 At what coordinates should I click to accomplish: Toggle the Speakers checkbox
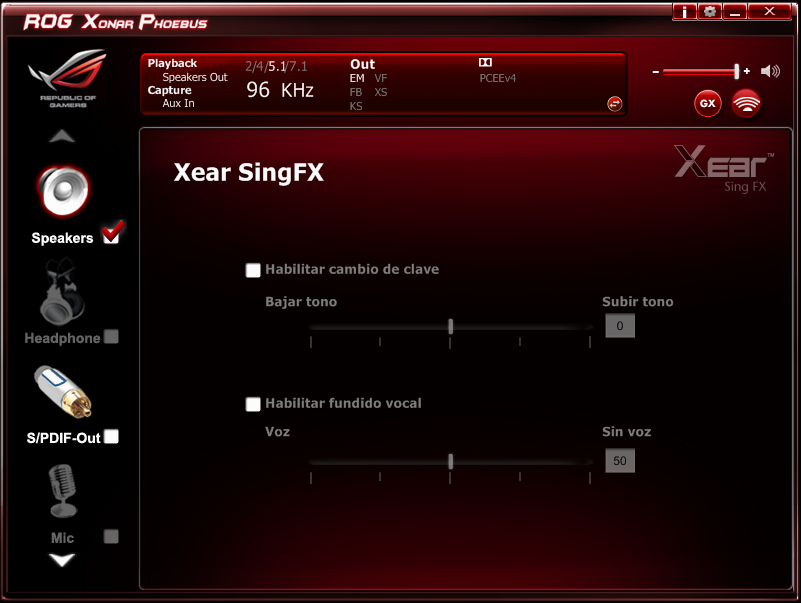(111, 234)
